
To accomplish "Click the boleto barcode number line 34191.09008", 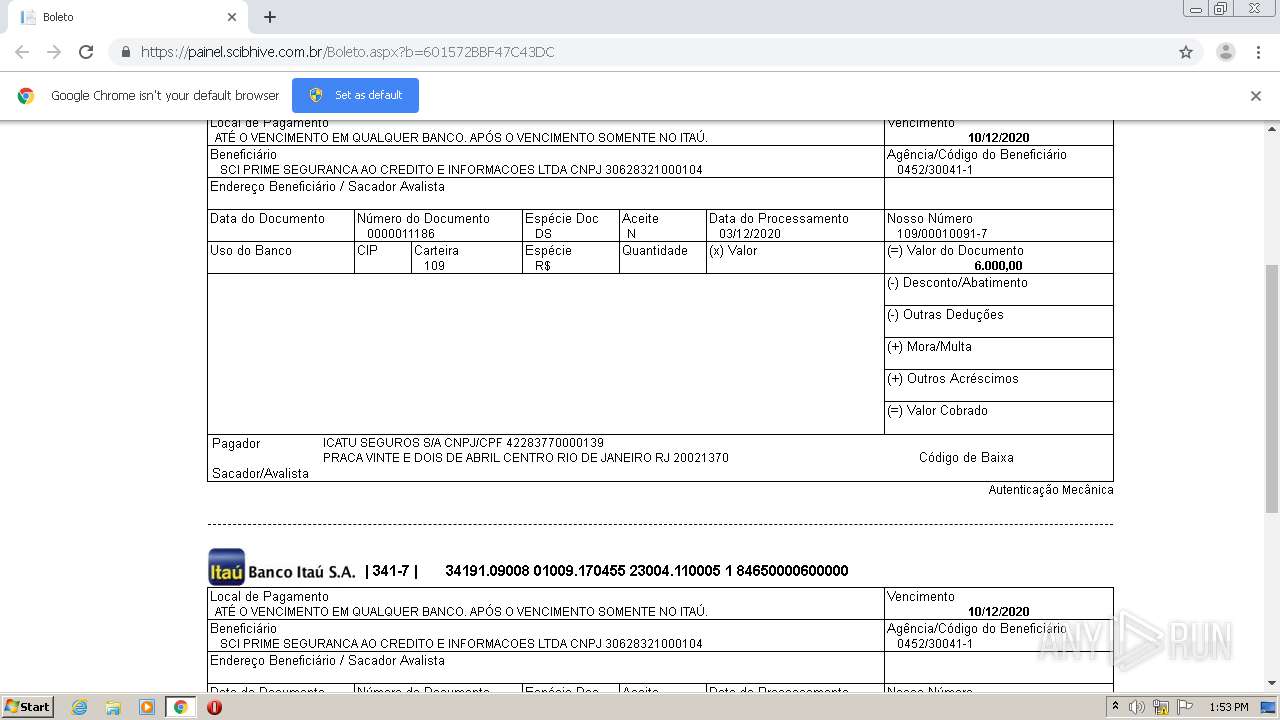I will point(646,571).
